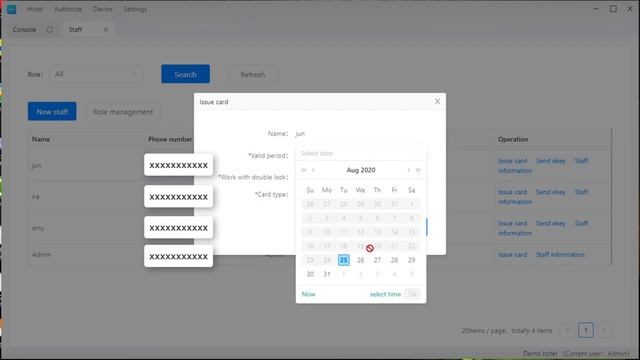Click Send ekey link for amy
This screenshot has height=360, width=640.
pos(551,223)
